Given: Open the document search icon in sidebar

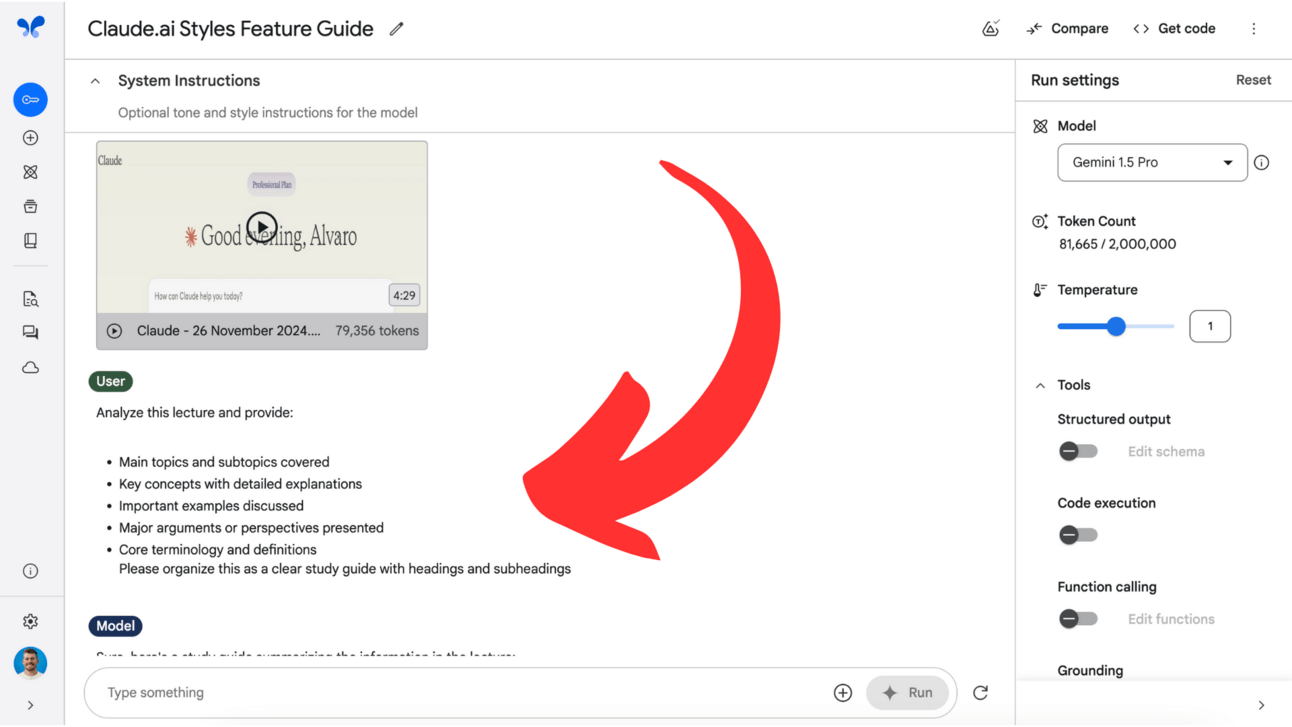Looking at the screenshot, I should [x=30, y=299].
